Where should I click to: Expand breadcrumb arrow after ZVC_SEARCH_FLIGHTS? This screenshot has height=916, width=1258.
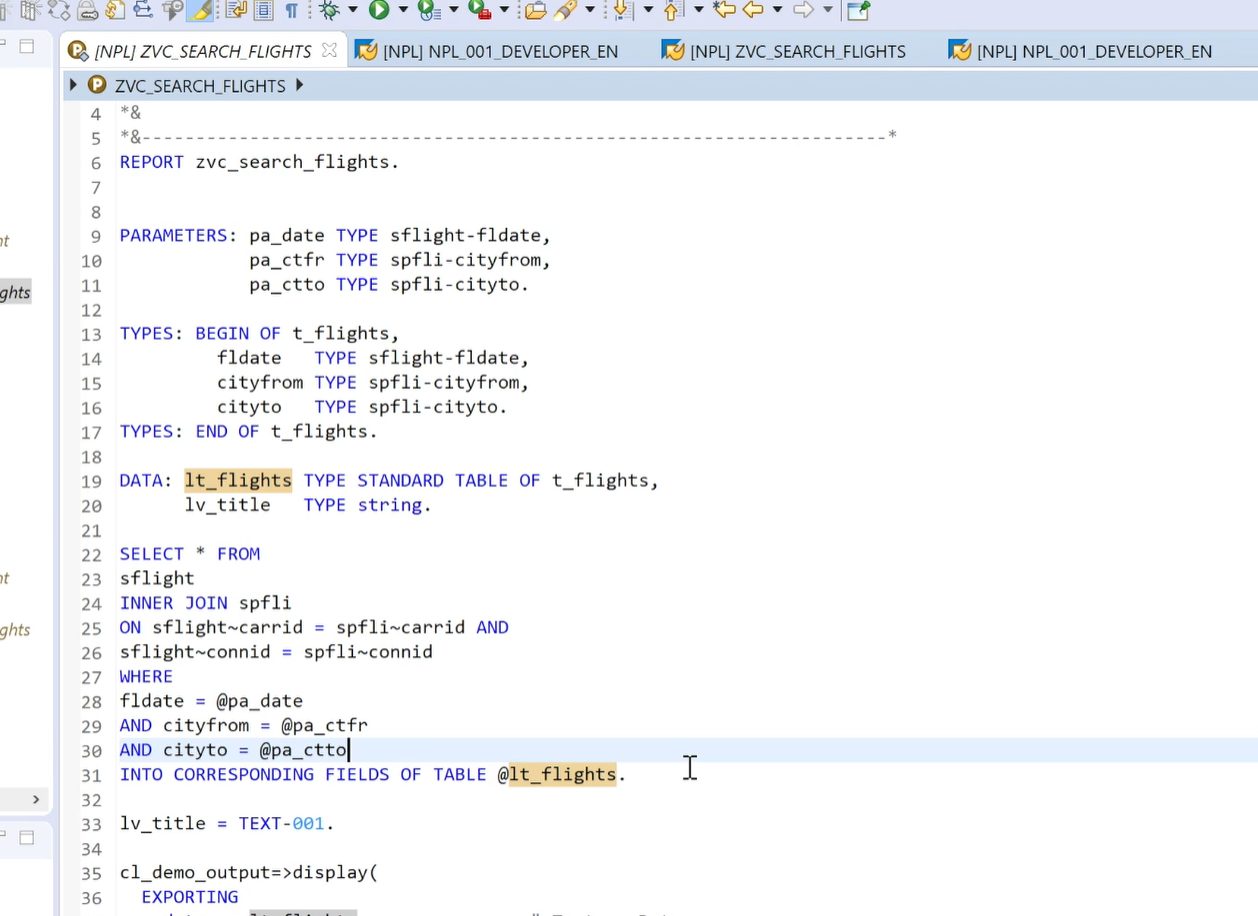point(298,86)
